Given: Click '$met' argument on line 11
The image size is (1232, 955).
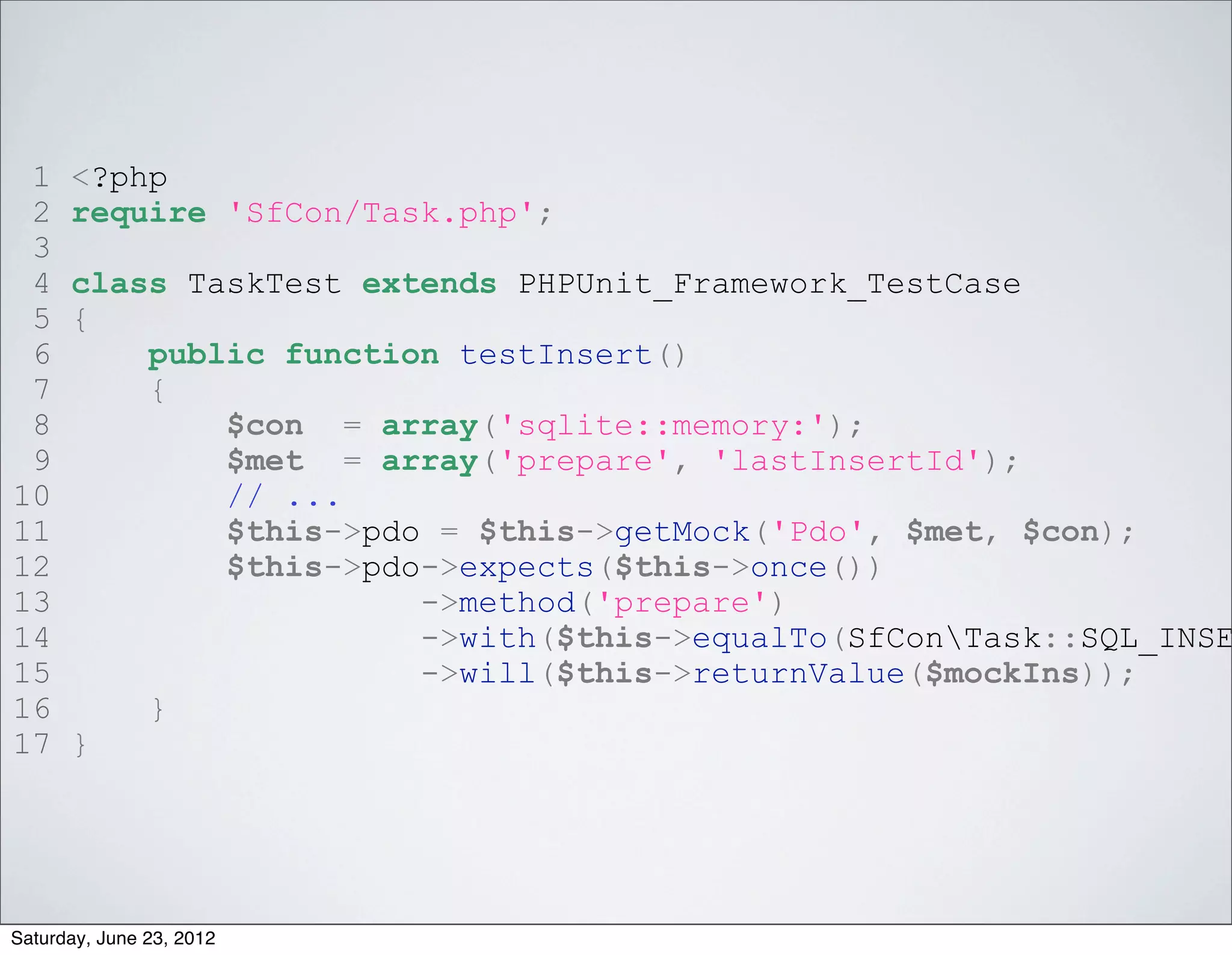Looking at the screenshot, I should coord(944,532).
